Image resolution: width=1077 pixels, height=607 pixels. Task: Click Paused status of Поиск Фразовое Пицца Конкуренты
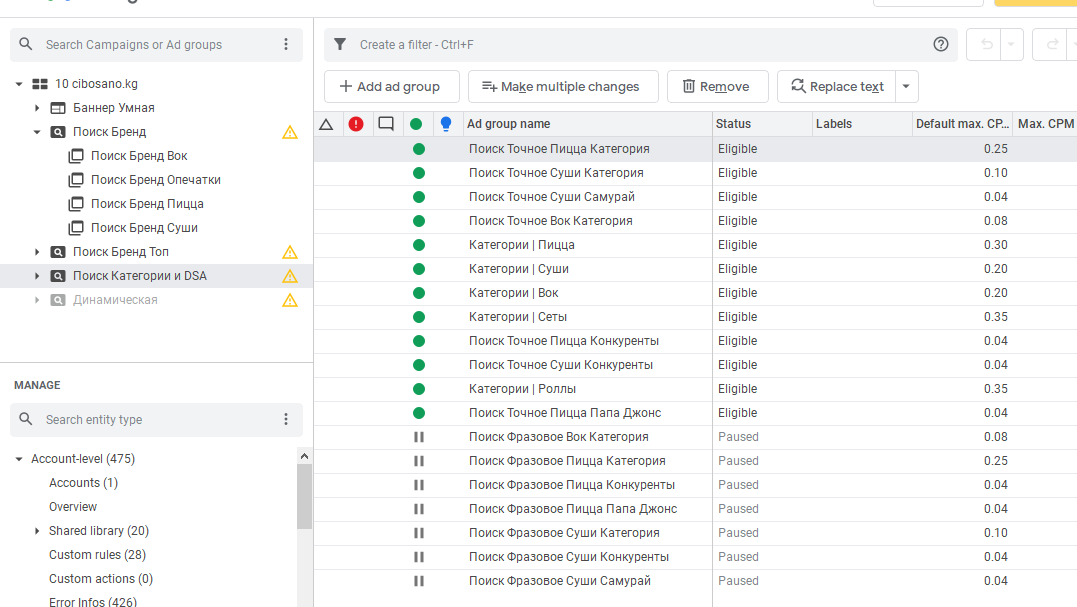[738, 485]
